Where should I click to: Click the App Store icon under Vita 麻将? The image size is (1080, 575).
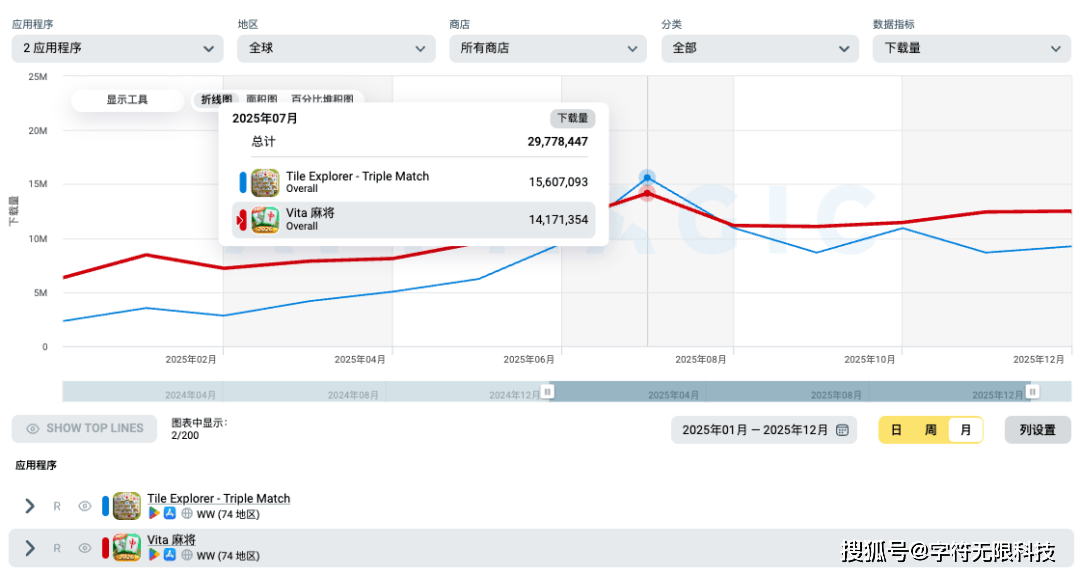tap(170, 555)
